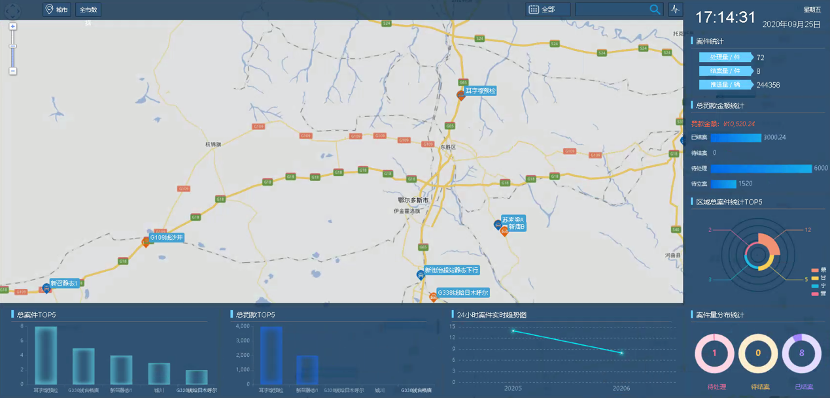Click the blue marker near bottom-left map label
Image resolution: width=830 pixels, height=398 pixels.
[47, 288]
